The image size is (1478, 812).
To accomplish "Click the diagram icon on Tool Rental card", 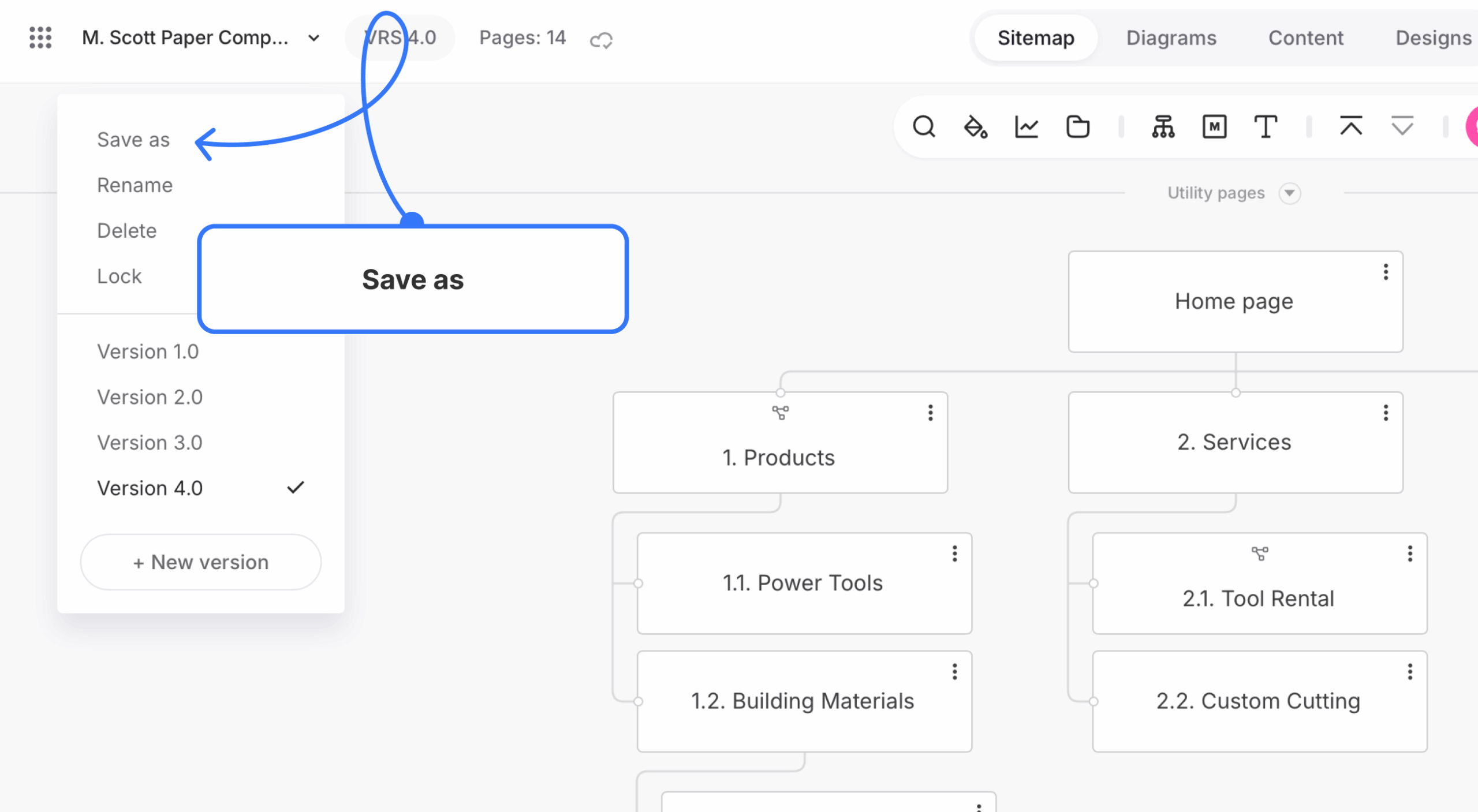I will [x=1260, y=554].
